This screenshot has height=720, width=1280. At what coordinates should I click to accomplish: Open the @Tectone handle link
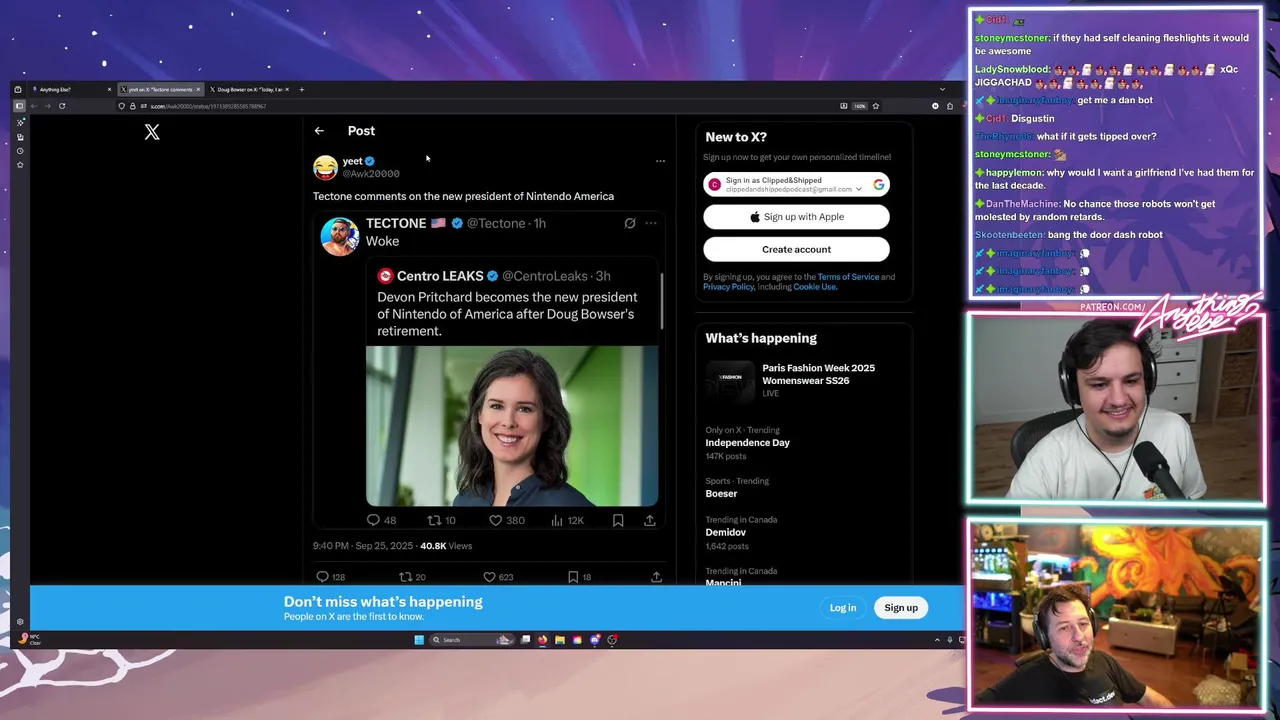pyautogui.click(x=496, y=223)
